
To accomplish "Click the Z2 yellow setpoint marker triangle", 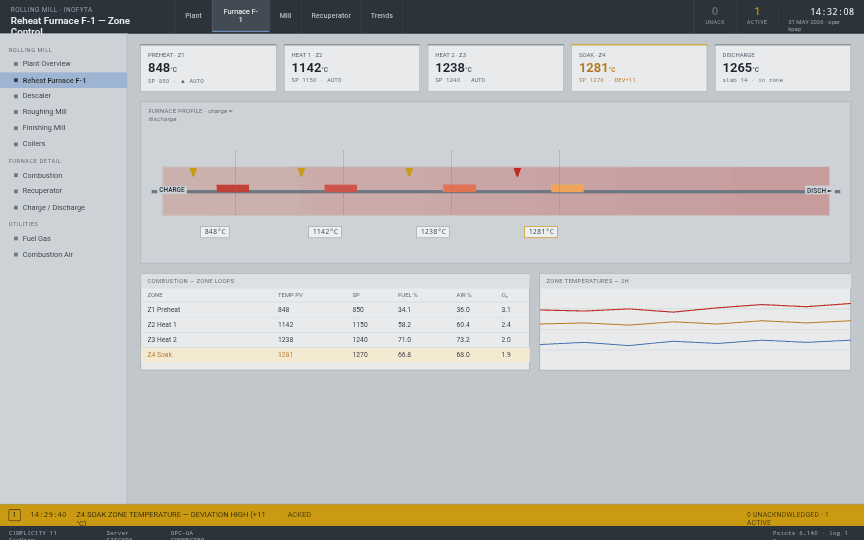I will coord(301,172).
